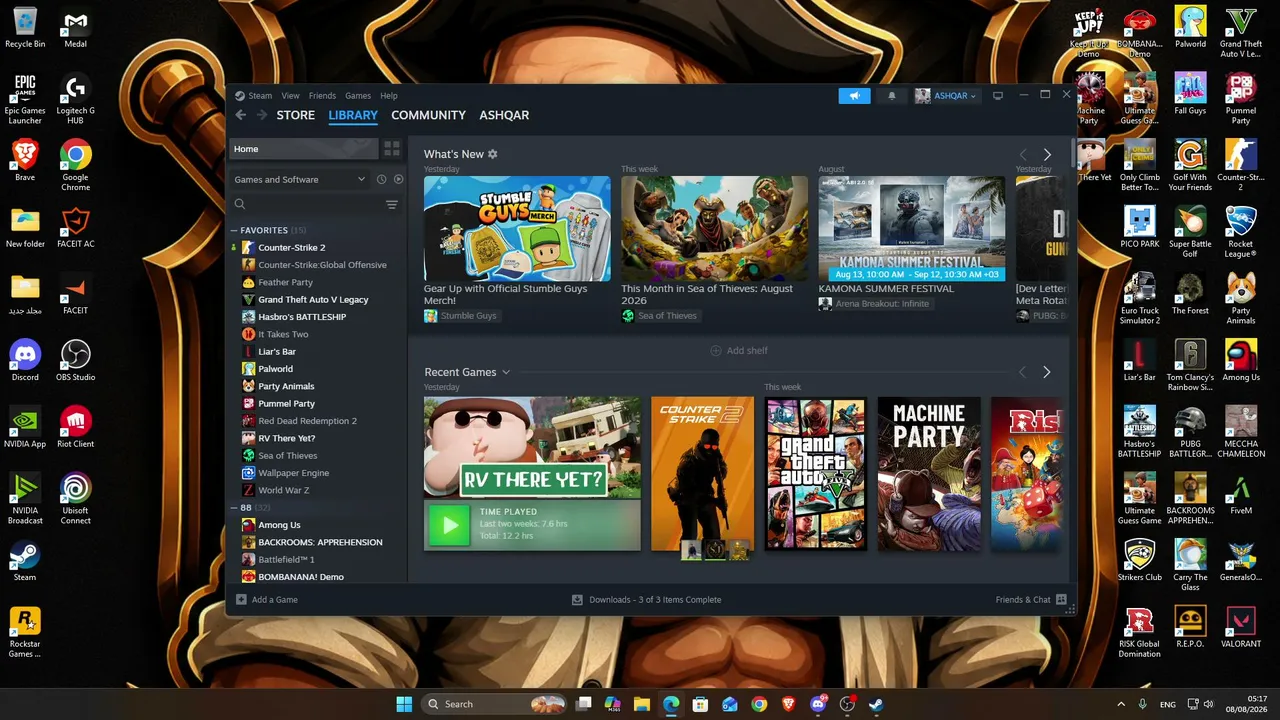
Task: Select Wallpaper Engine in the library list
Action: pyautogui.click(x=293, y=473)
